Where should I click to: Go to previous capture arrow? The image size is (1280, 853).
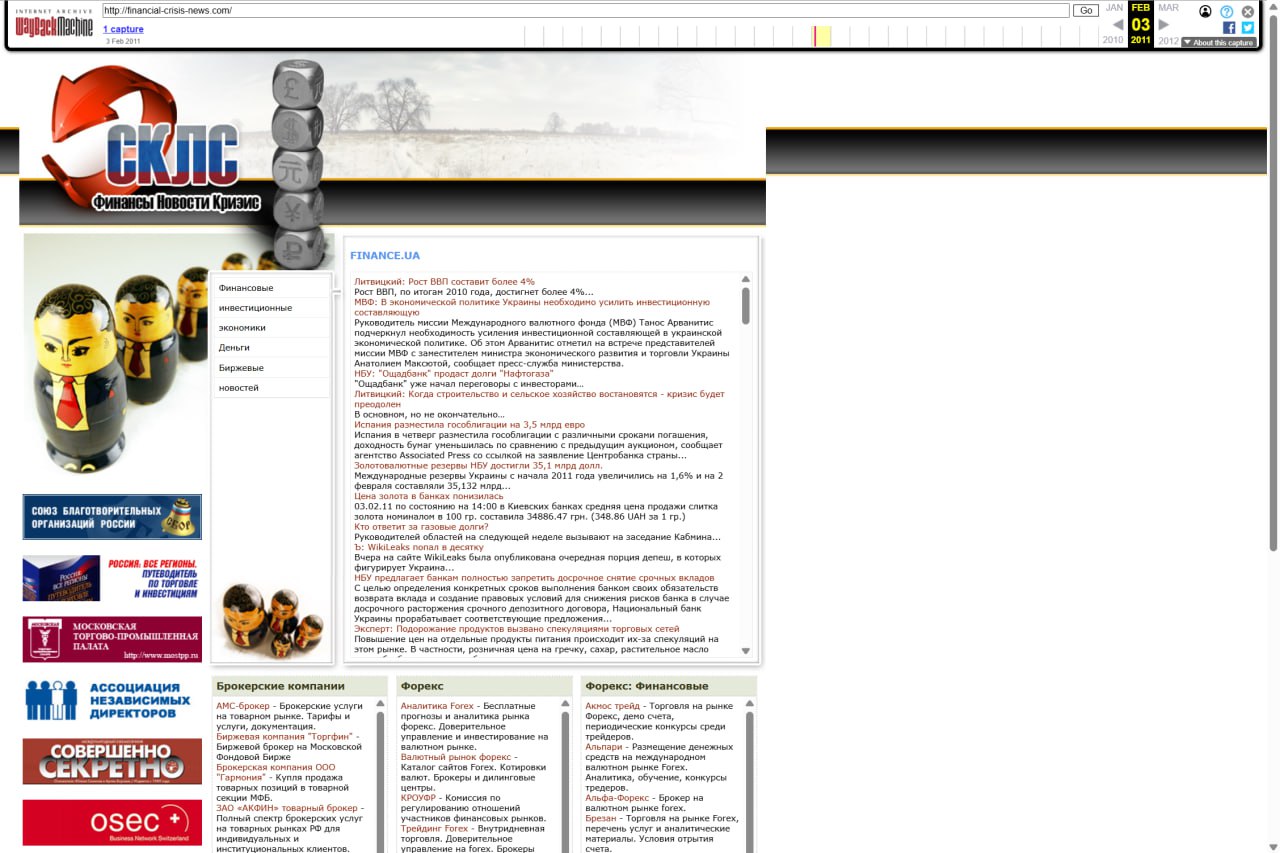[x=1117, y=24]
